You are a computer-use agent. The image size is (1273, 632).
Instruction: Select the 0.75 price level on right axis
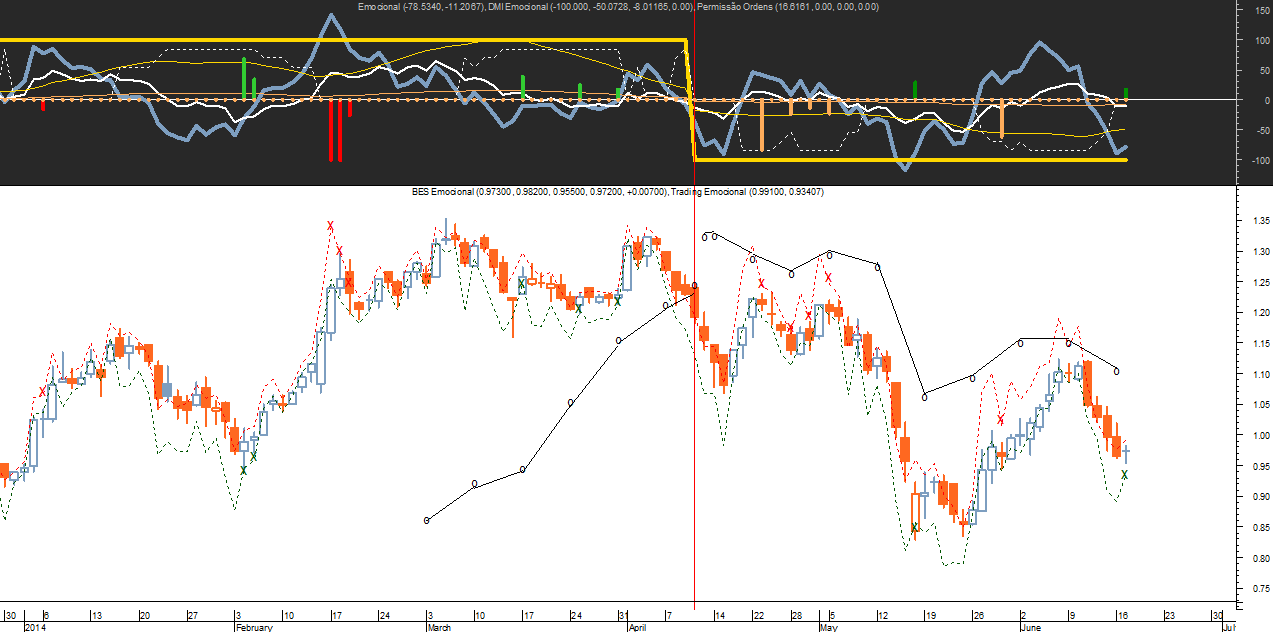point(1254,589)
